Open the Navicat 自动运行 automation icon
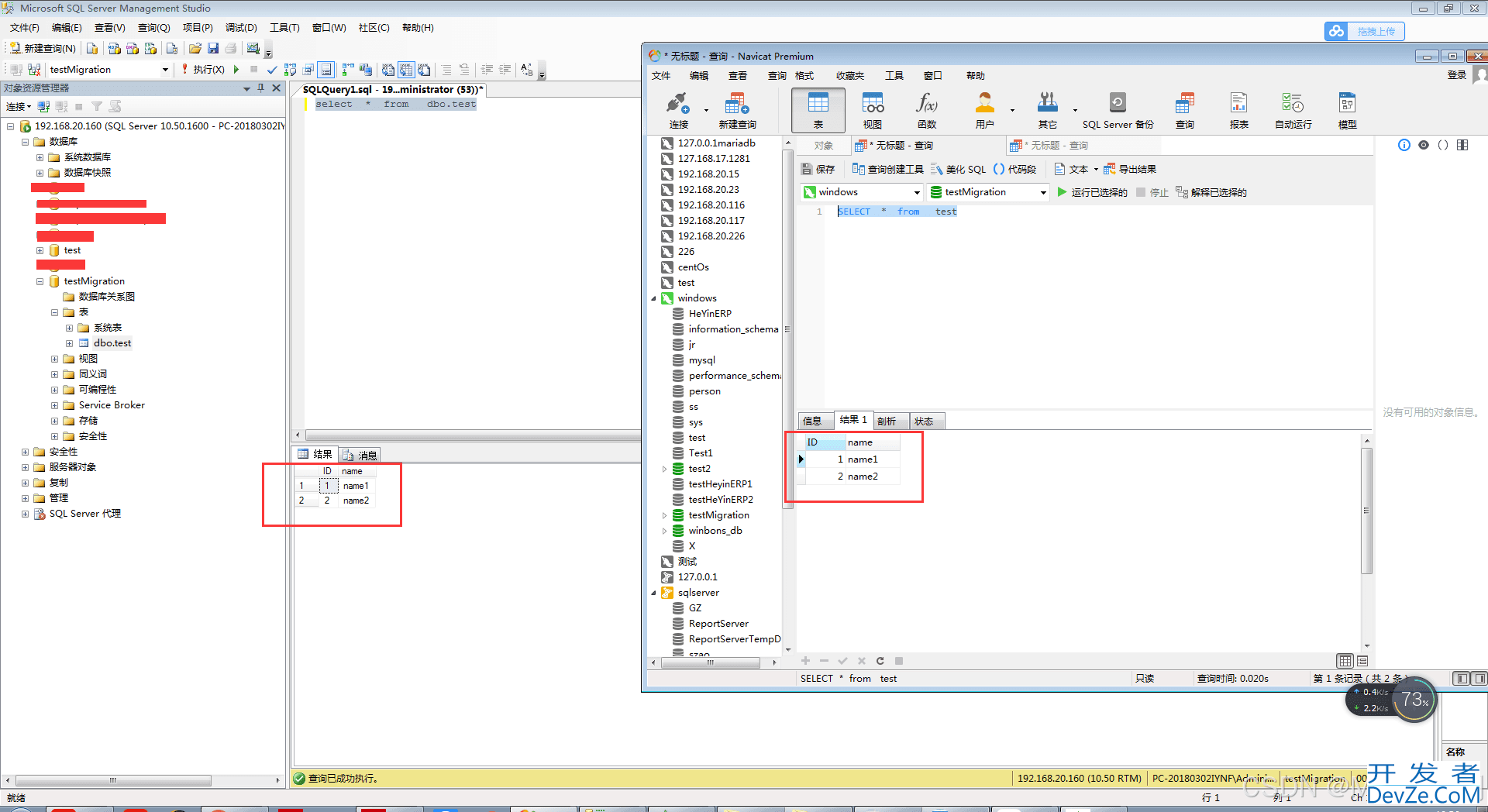 (1293, 110)
